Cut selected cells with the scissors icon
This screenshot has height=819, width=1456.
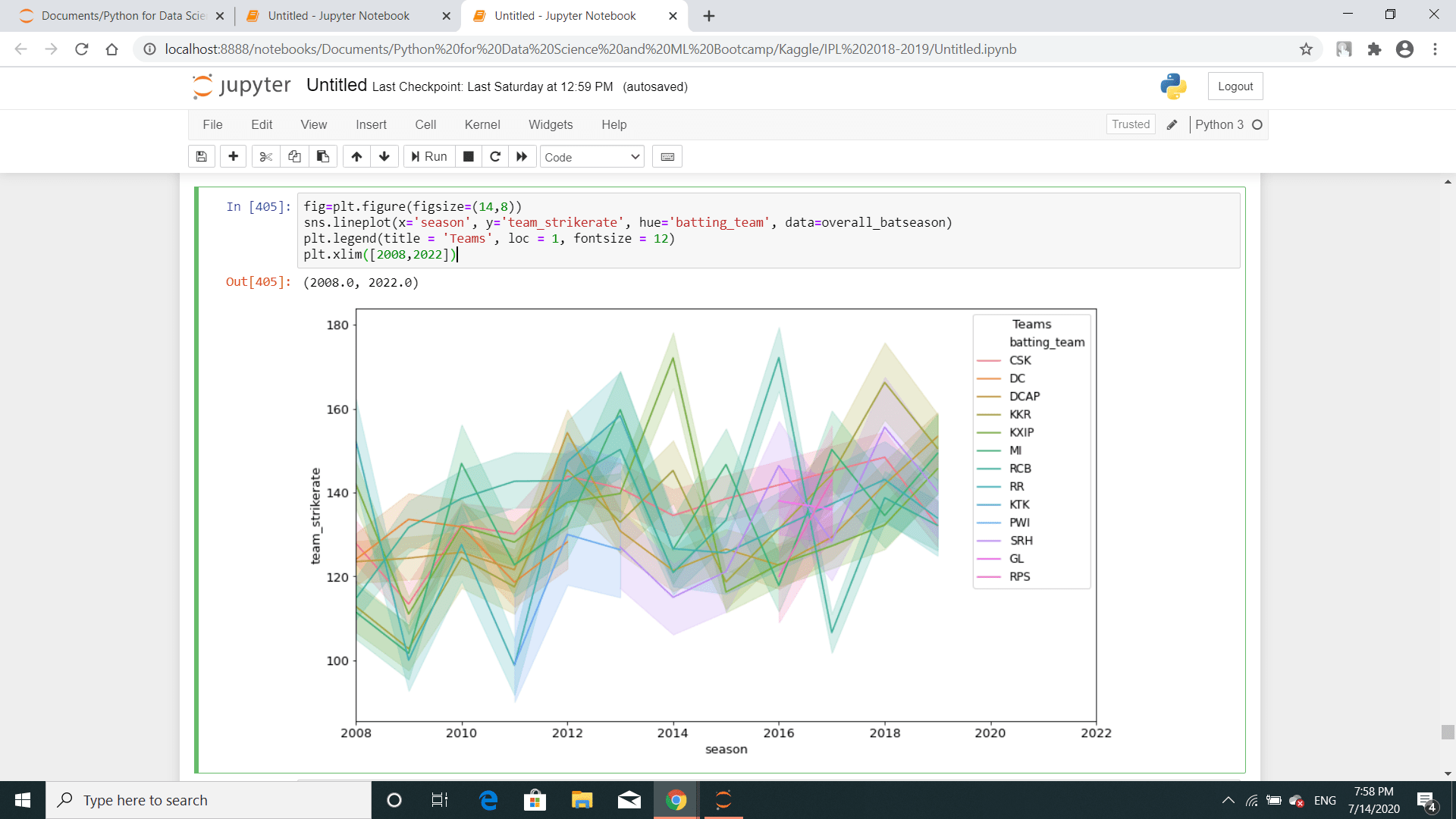pos(265,157)
